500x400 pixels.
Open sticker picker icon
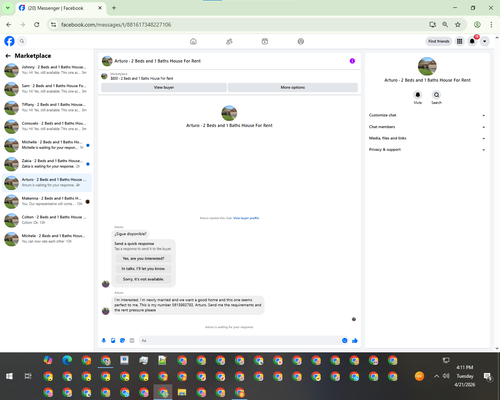(x=122, y=340)
